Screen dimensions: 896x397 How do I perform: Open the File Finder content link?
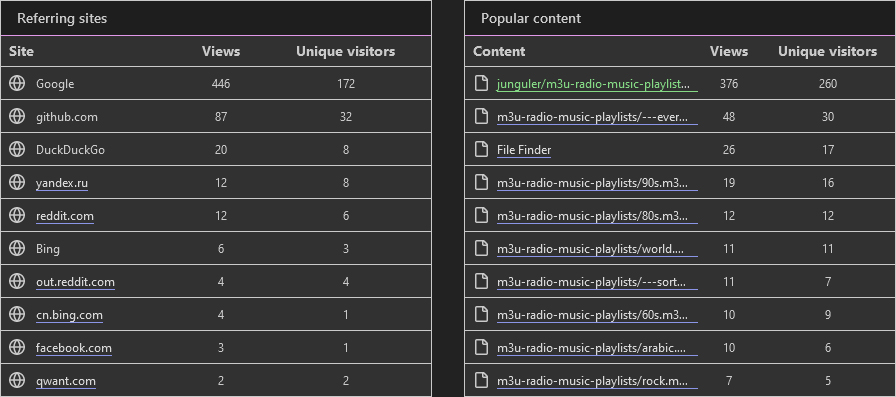click(x=524, y=150)
